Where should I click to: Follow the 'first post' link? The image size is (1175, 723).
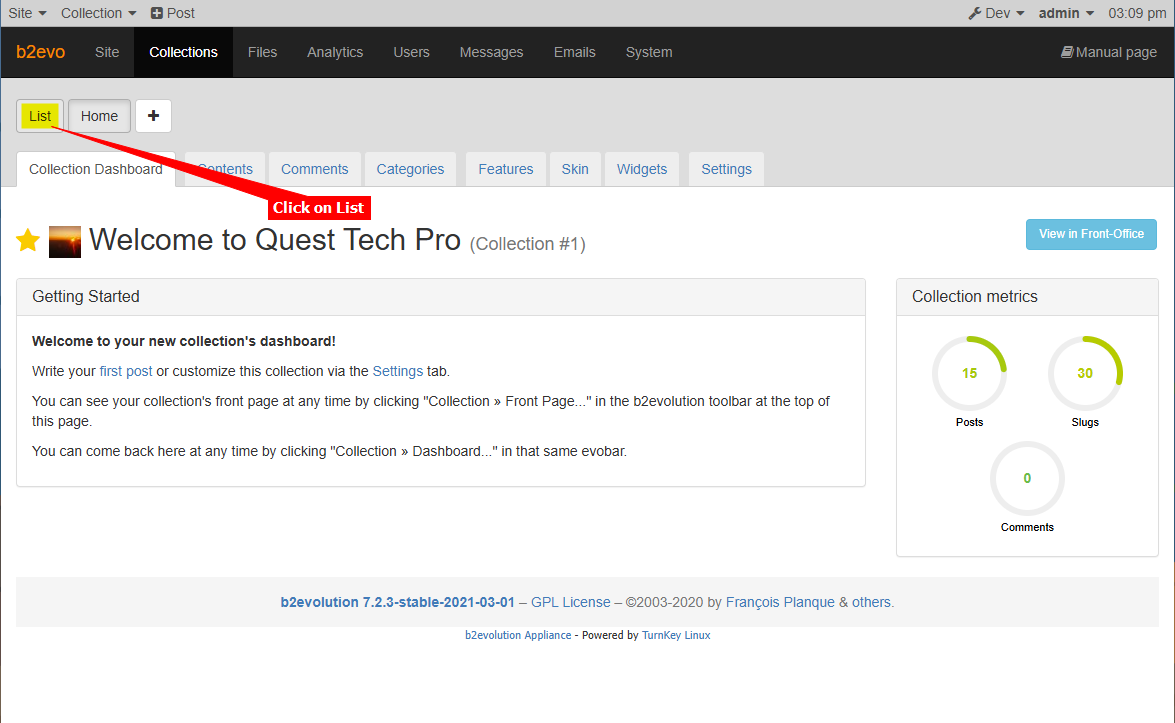(x=126, y=371)
